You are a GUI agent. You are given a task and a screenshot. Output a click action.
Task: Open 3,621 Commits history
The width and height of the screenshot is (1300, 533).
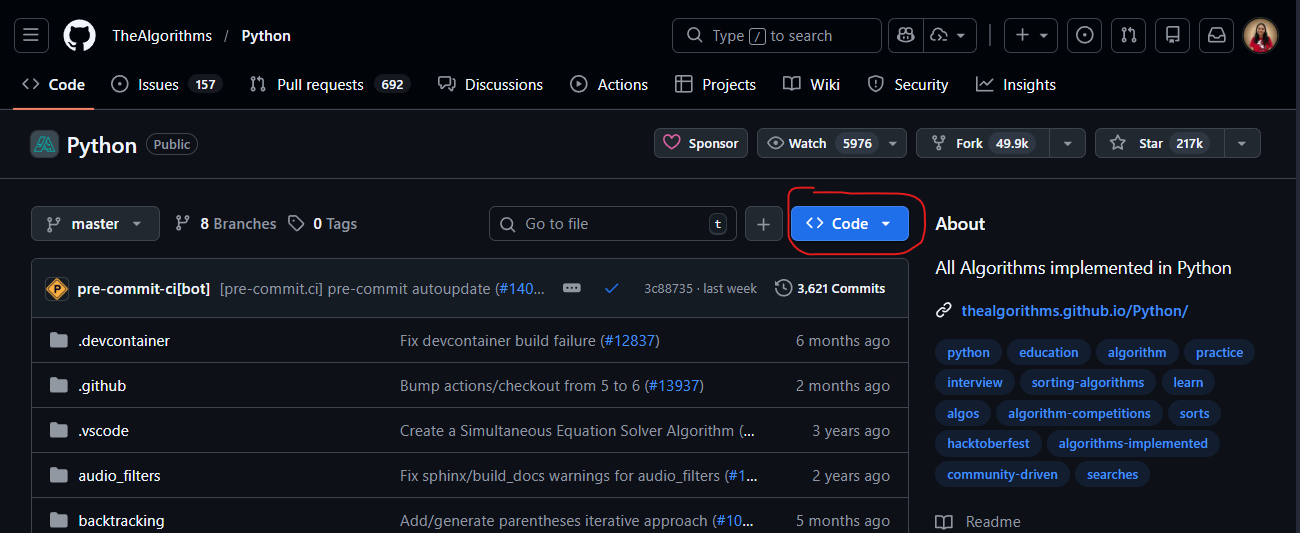pyautogui.click(x=830, y=289)
